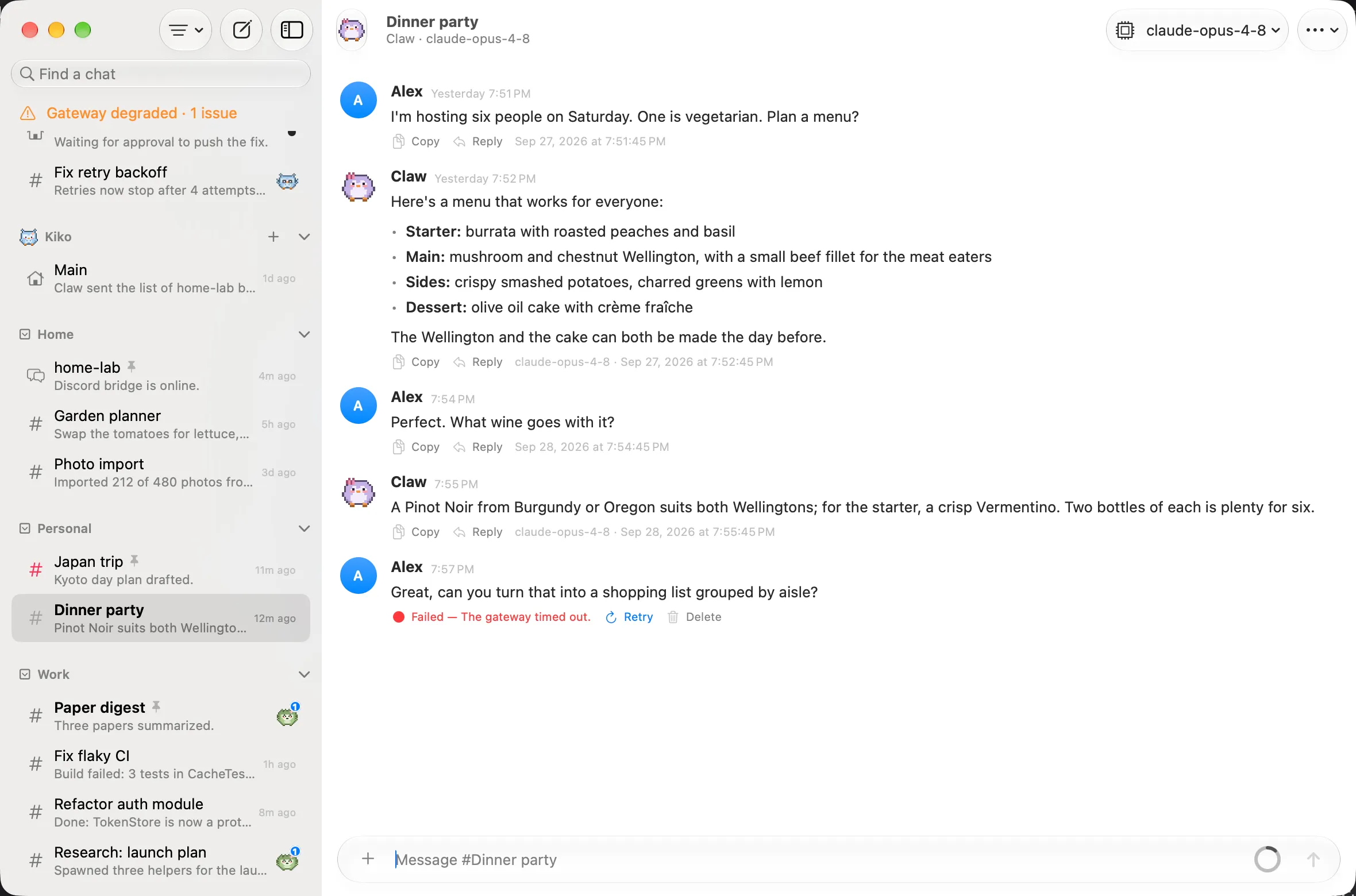Viewport: 1356px width, 896px height.
Task: Retry the failed shopping list message
Action: [x=629, y=617]
